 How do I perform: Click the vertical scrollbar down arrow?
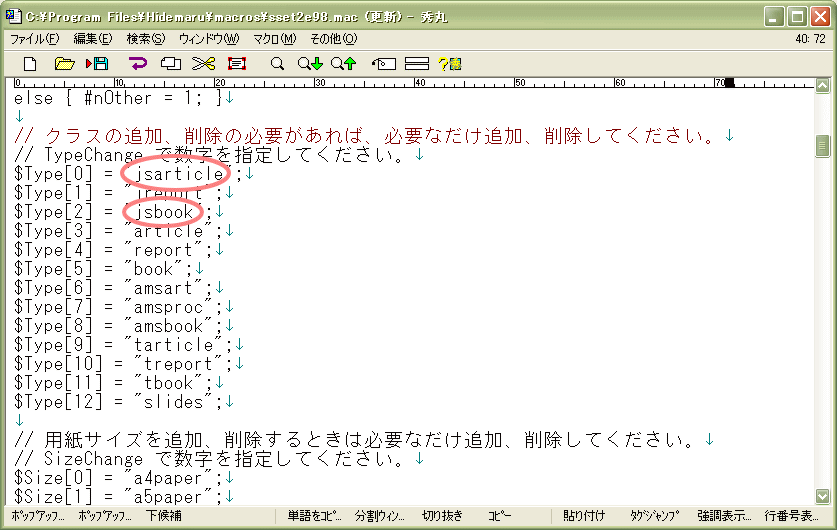click(x=823, y=496)
